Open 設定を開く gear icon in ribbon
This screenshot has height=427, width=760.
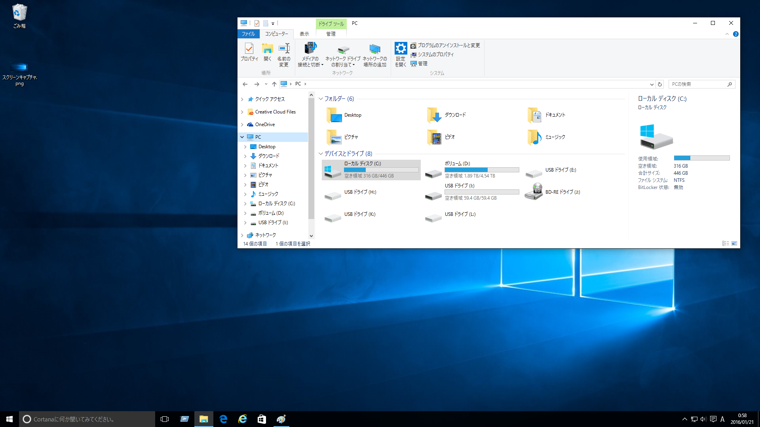click(x=400, y=55)
